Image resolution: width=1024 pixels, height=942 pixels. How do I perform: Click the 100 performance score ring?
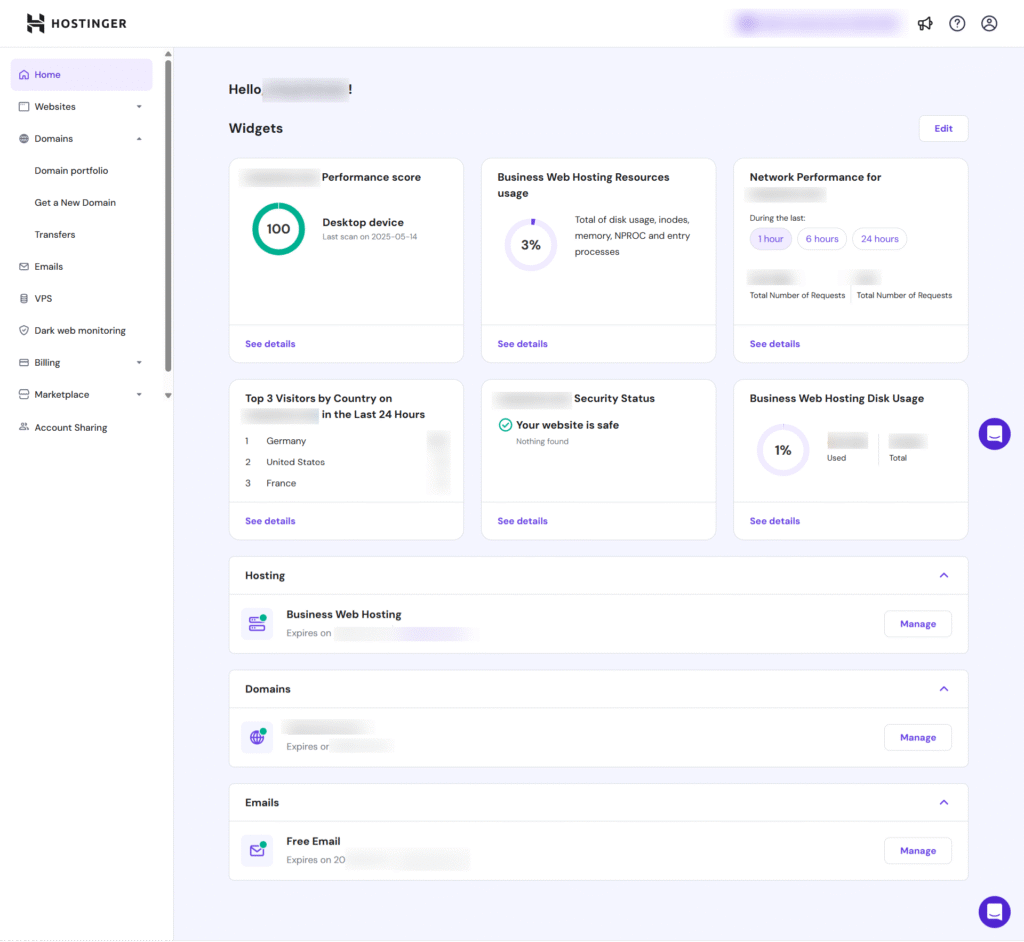click(278, 229)
